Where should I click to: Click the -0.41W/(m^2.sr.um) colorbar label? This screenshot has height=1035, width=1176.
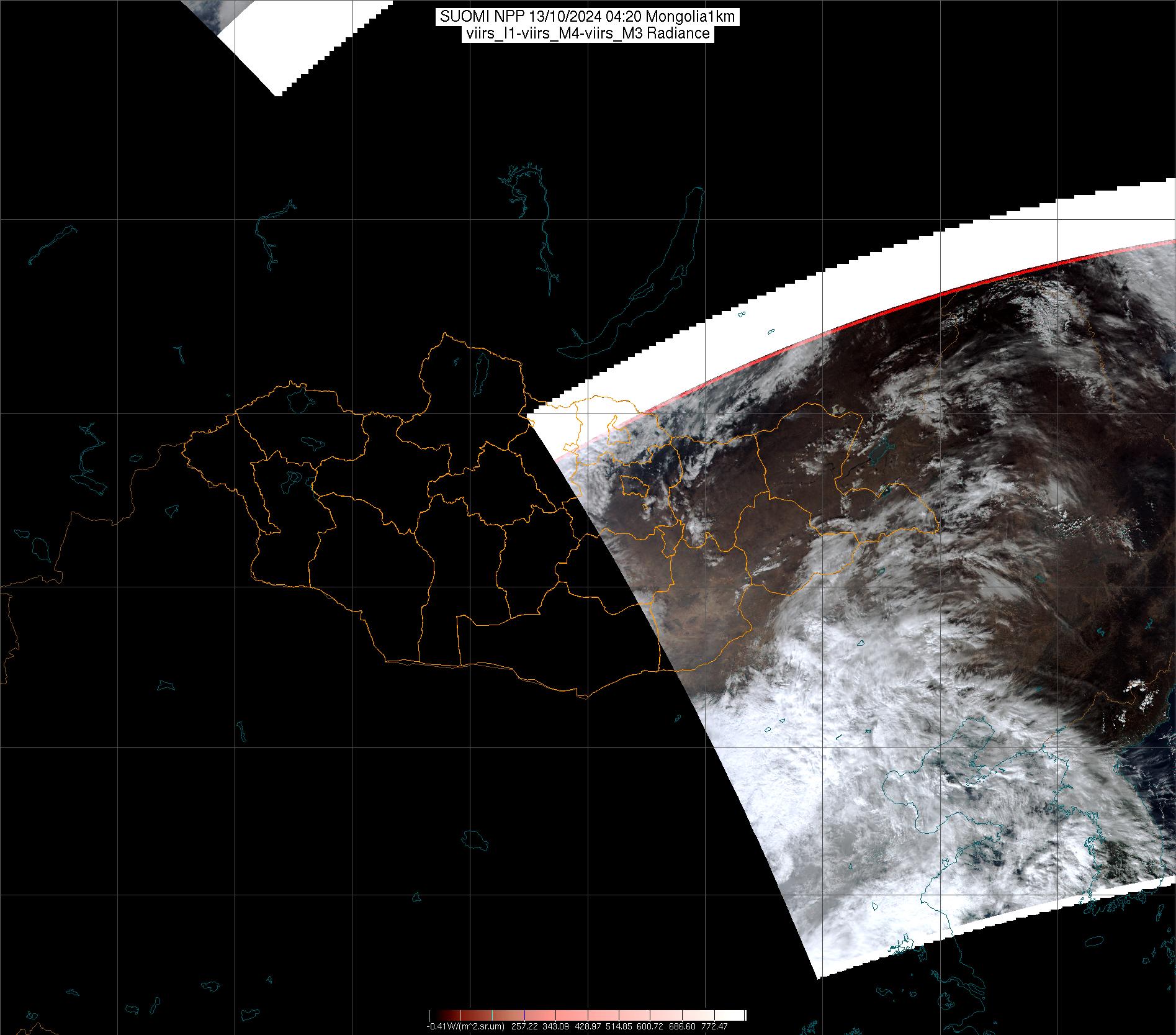pyautogui.click(x=465, y=1026)
